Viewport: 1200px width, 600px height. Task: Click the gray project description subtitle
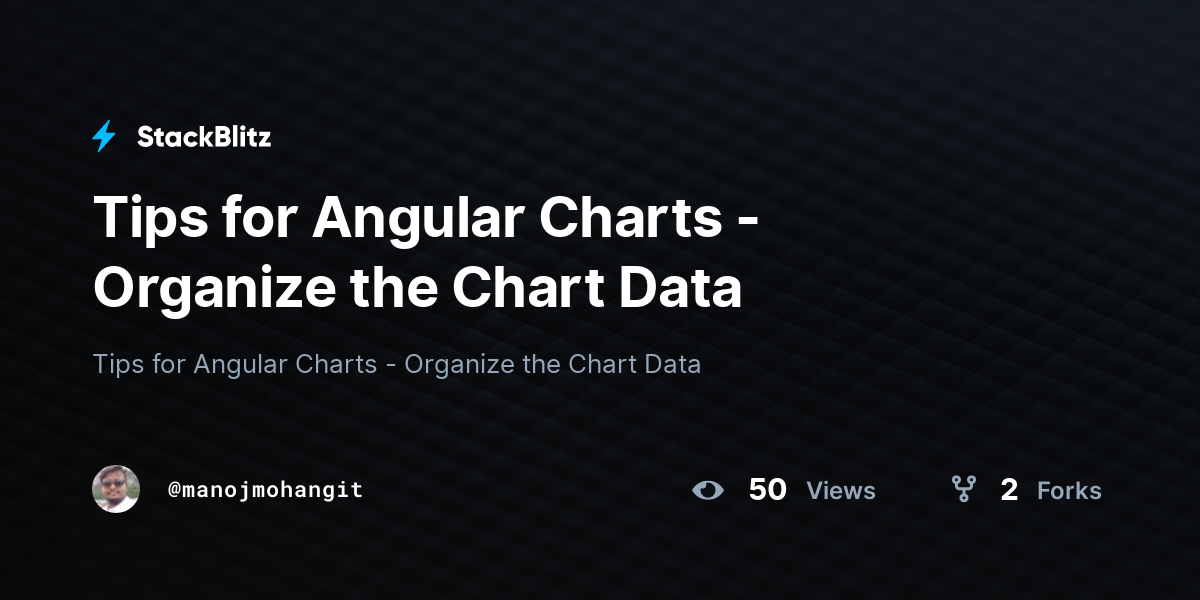(397, 364)
